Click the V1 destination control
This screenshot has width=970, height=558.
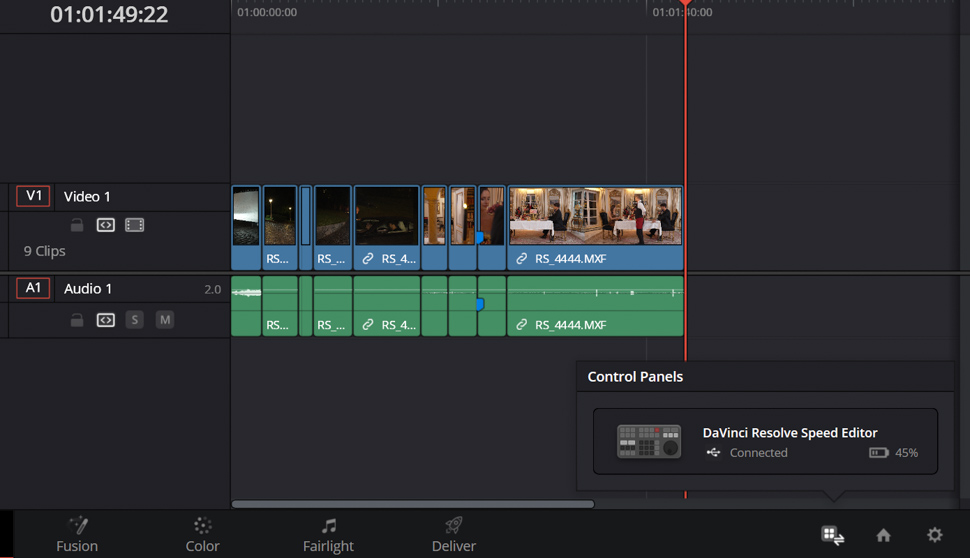coord(33,196)
